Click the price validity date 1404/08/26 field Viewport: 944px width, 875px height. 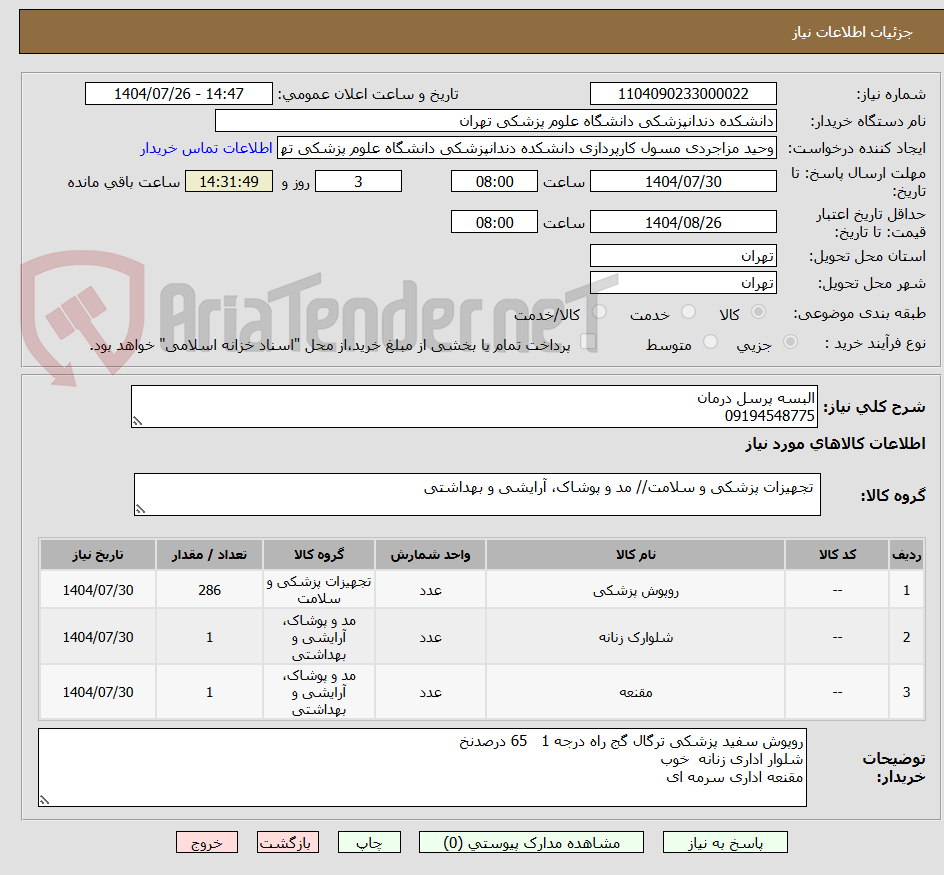tap(683, 222)
